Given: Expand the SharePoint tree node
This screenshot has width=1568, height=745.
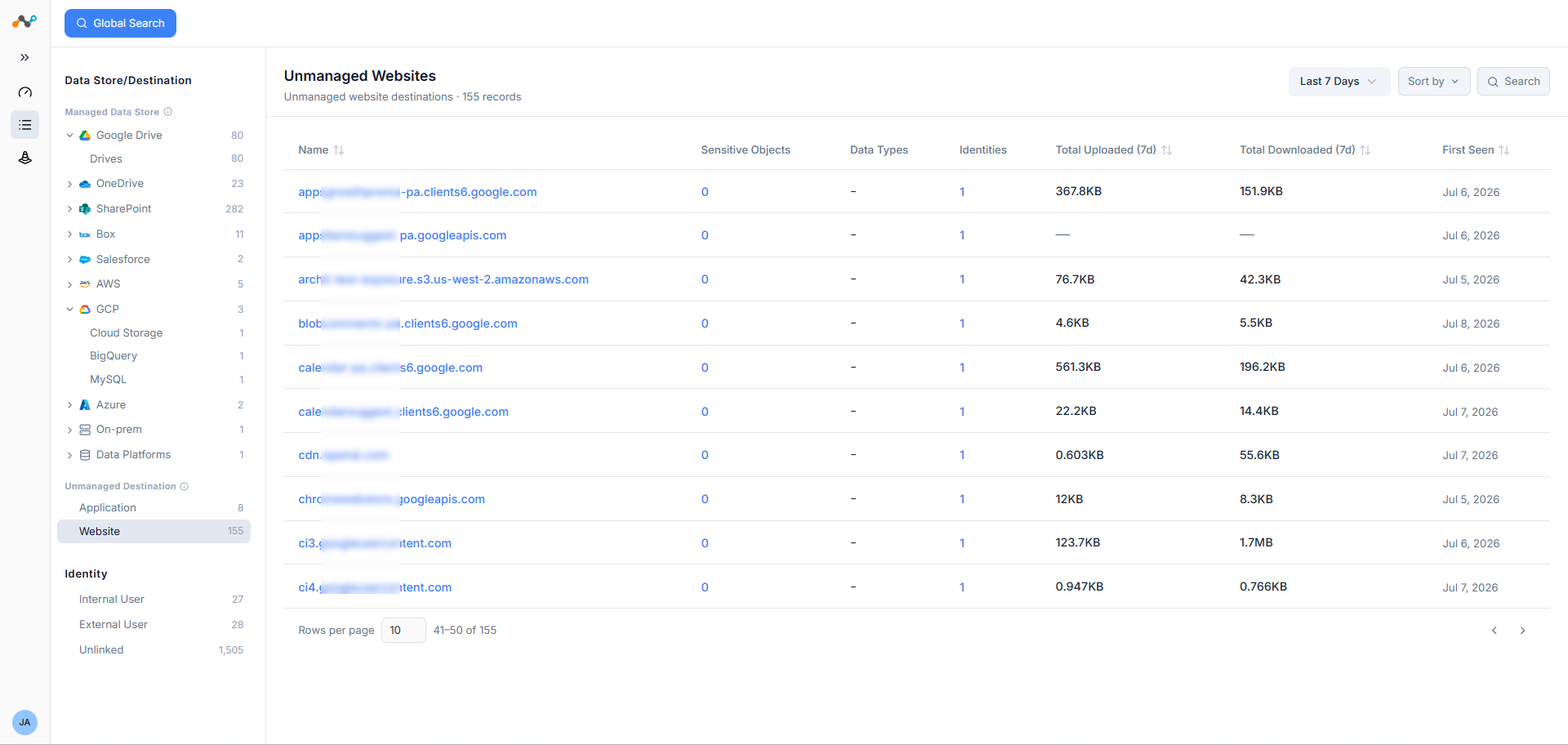Looking at the screenshot, I should pos(69,209).
